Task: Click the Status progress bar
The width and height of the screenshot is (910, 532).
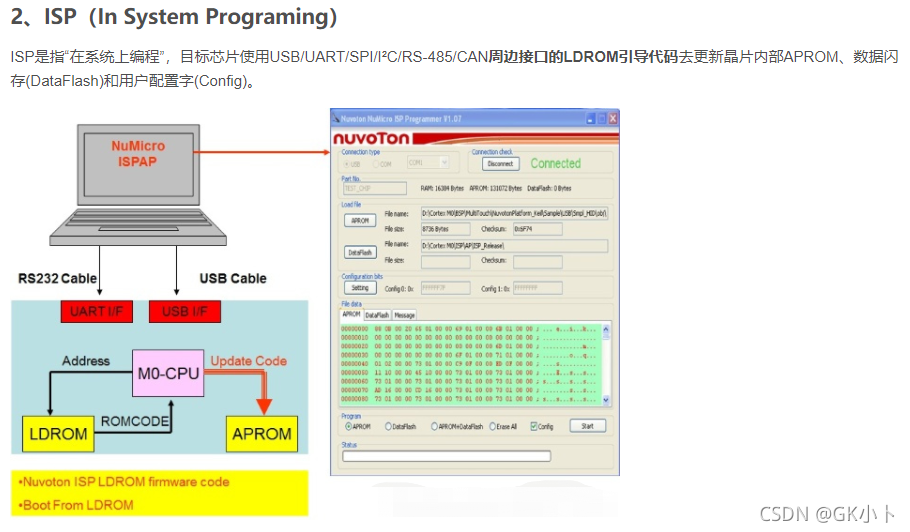Action: pos(446,457)
